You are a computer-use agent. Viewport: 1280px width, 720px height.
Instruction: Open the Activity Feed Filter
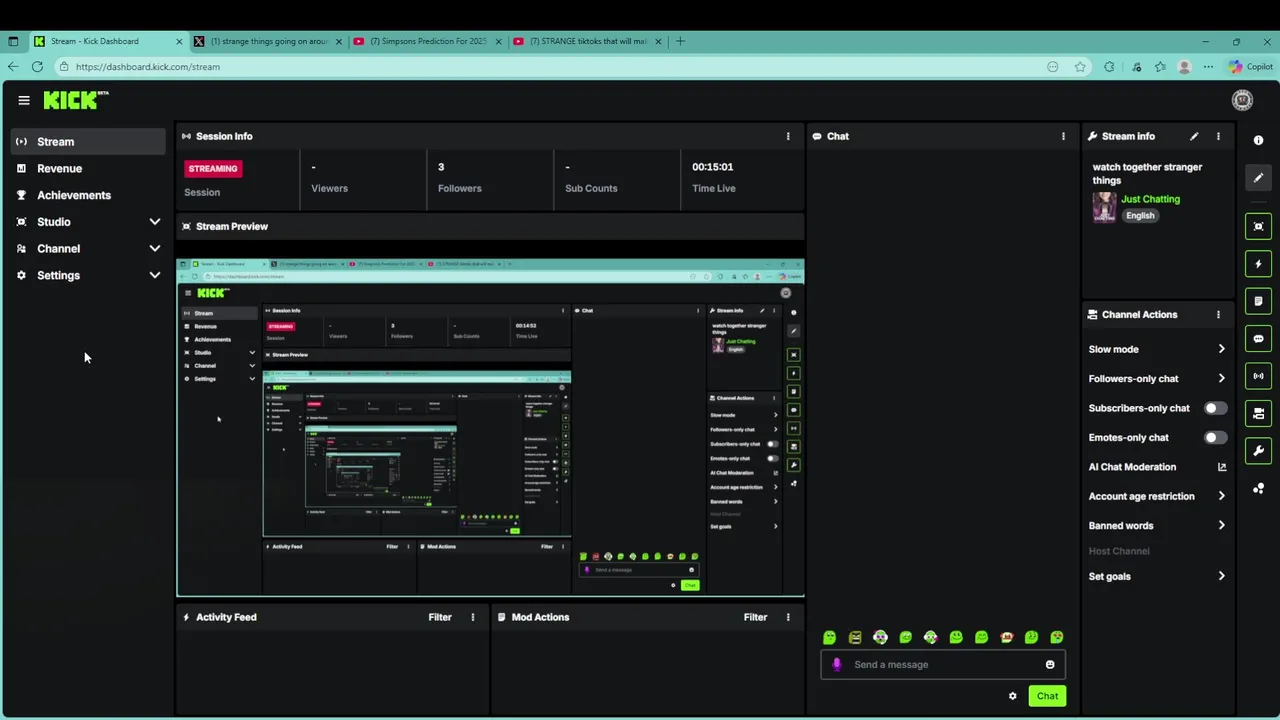coord(440,617)
